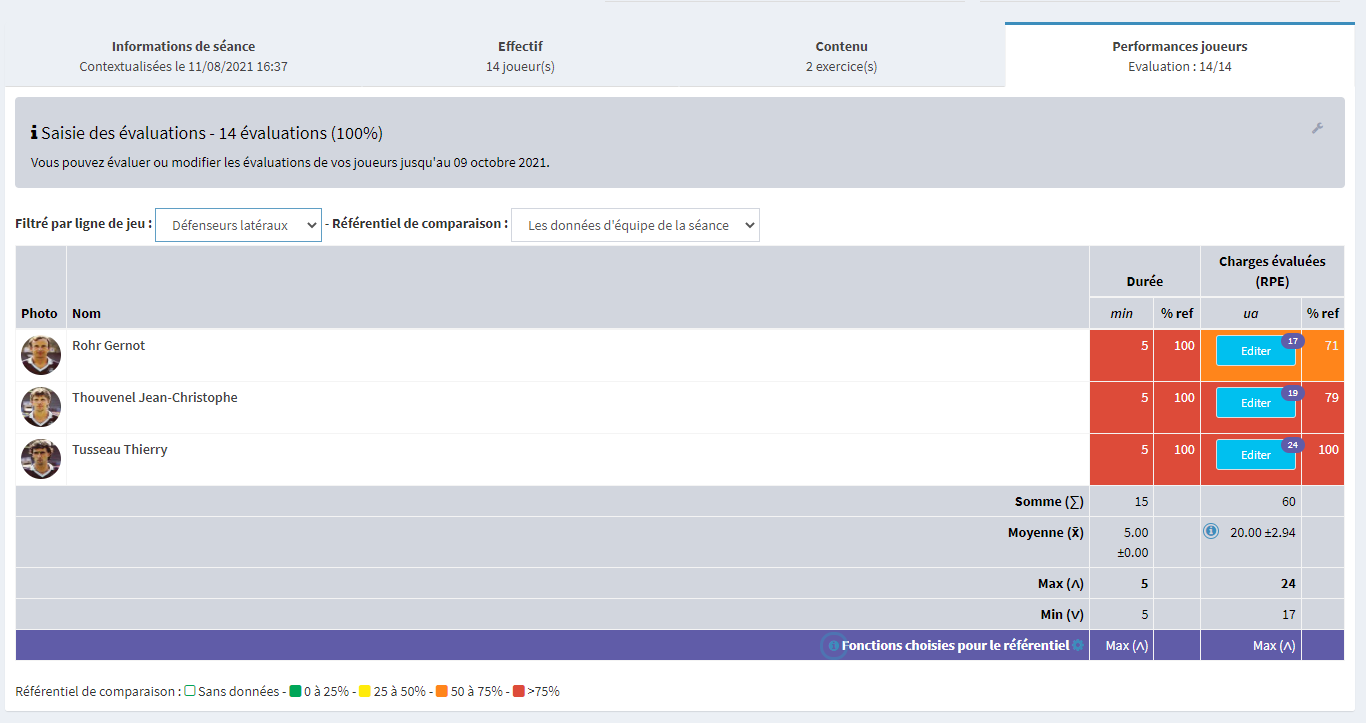This screenshot has width=1366, height=723.
Task: Click Max (∧) function under Charges column
Action: (1274, 645)
